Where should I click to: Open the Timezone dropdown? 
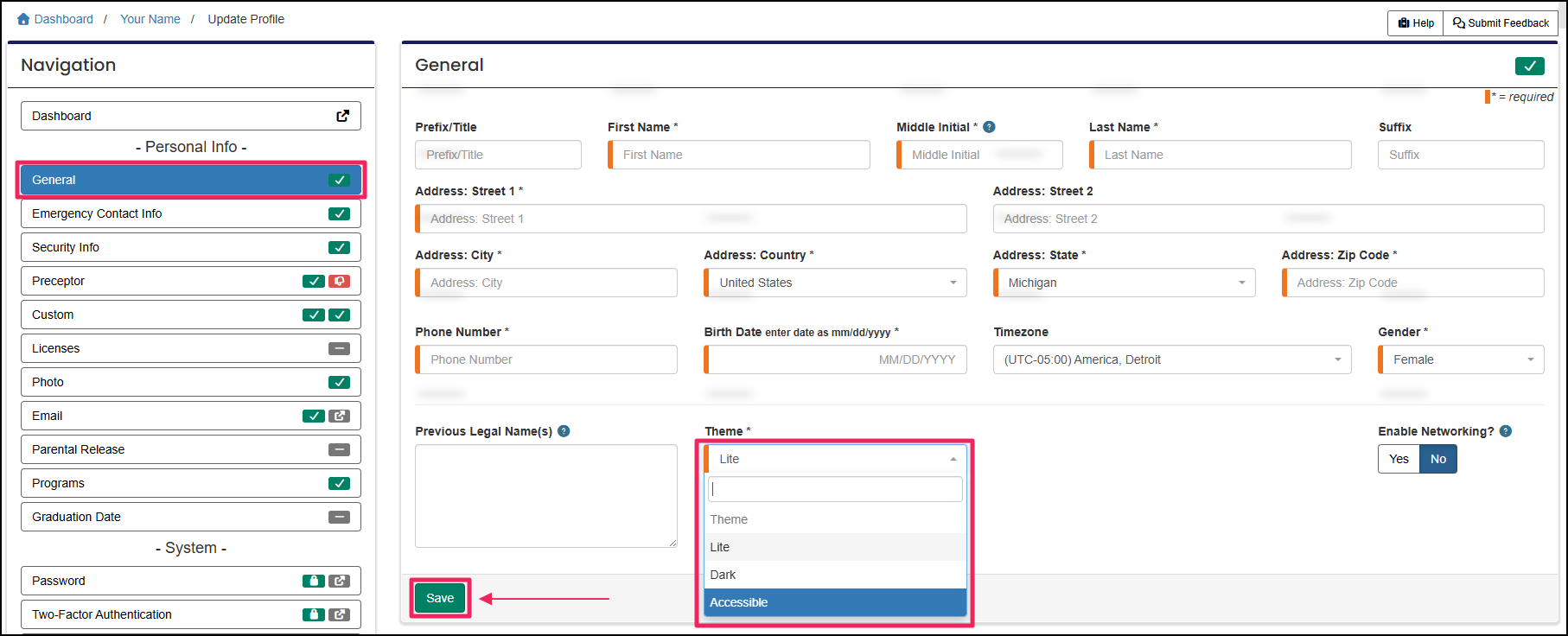[1172, 359]
